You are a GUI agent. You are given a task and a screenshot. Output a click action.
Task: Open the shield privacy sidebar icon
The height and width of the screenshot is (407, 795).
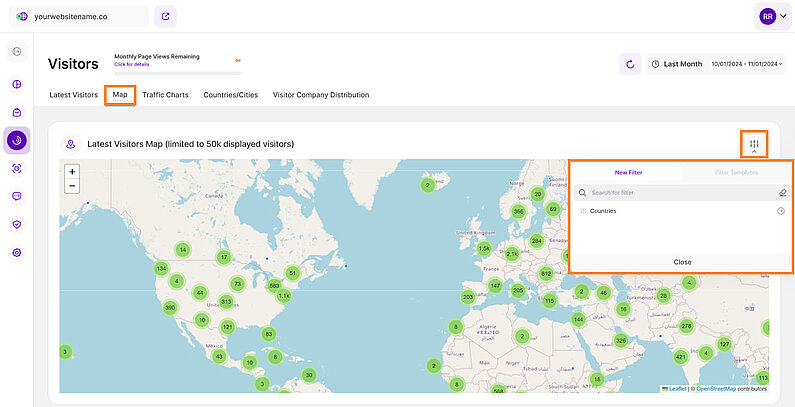click(17, 224)
